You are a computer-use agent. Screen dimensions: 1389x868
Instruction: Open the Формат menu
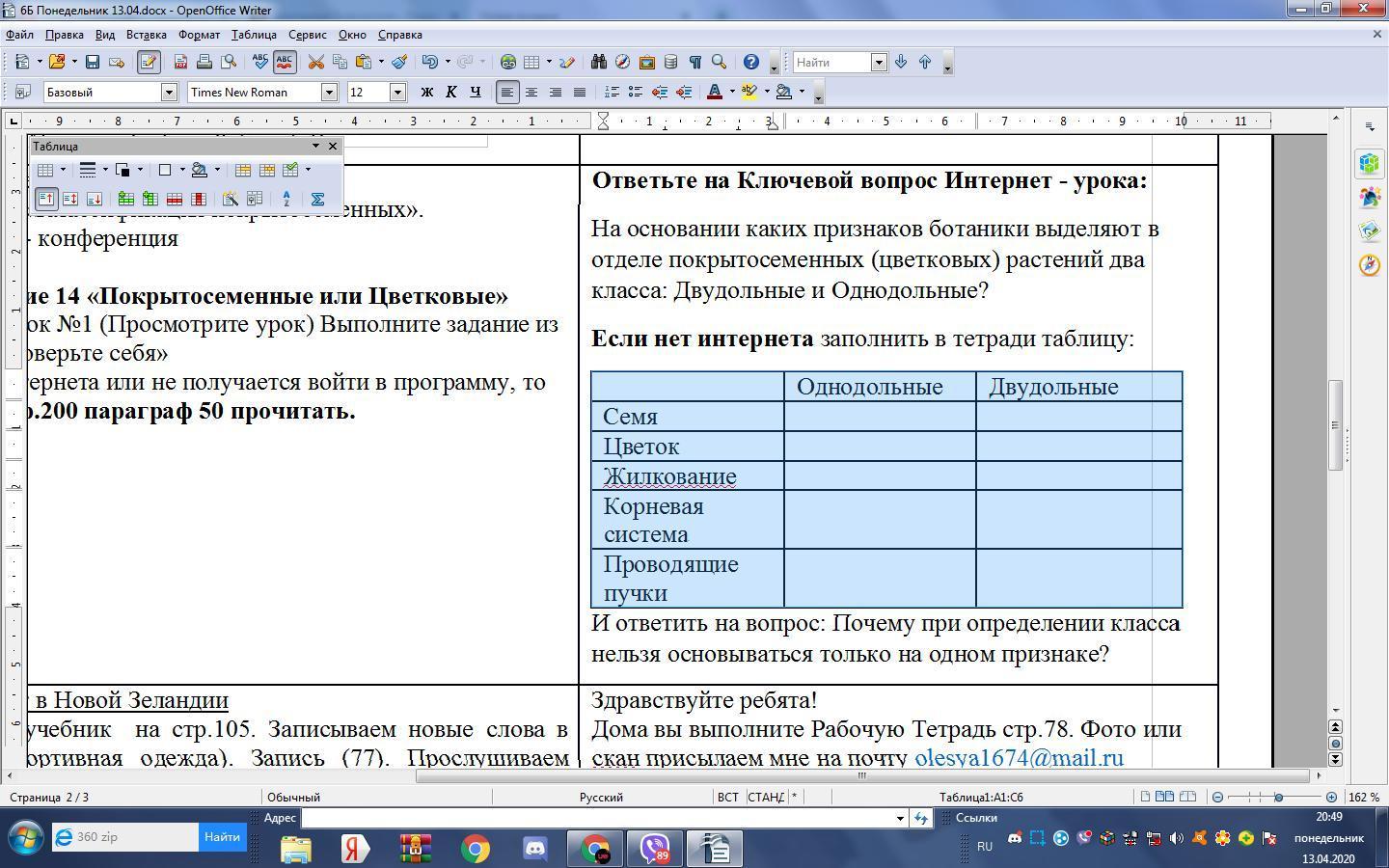(x=199, y=35)
